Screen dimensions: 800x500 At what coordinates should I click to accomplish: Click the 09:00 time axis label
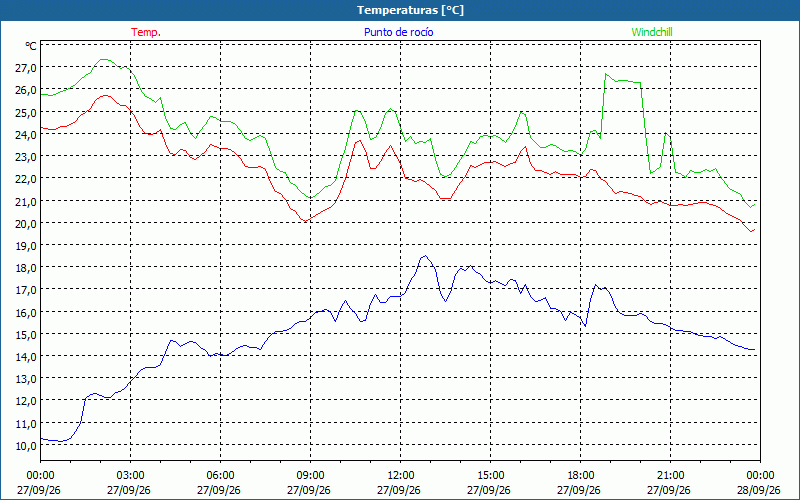[x=310, y=476]
